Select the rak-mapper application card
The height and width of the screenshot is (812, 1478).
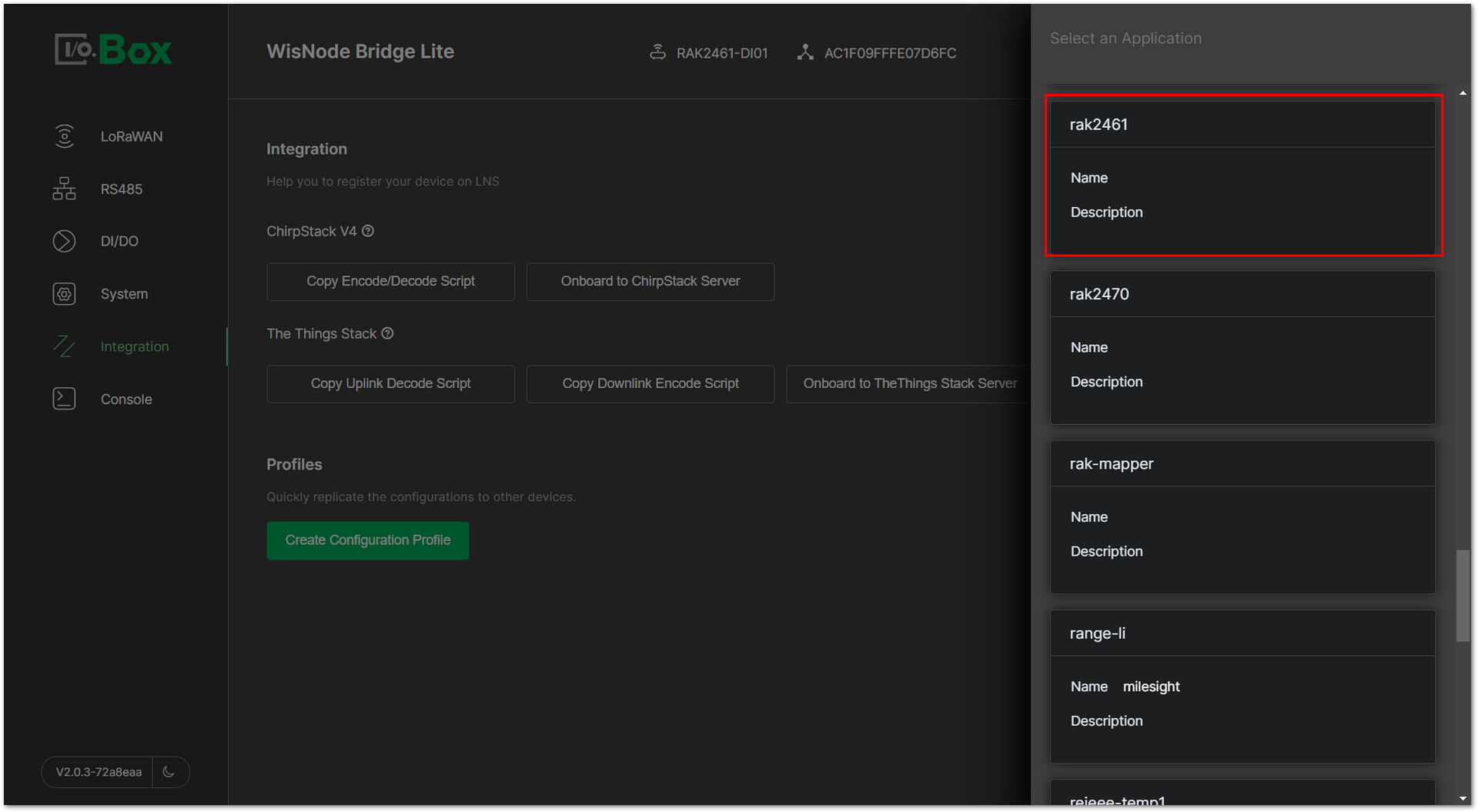1242,516
